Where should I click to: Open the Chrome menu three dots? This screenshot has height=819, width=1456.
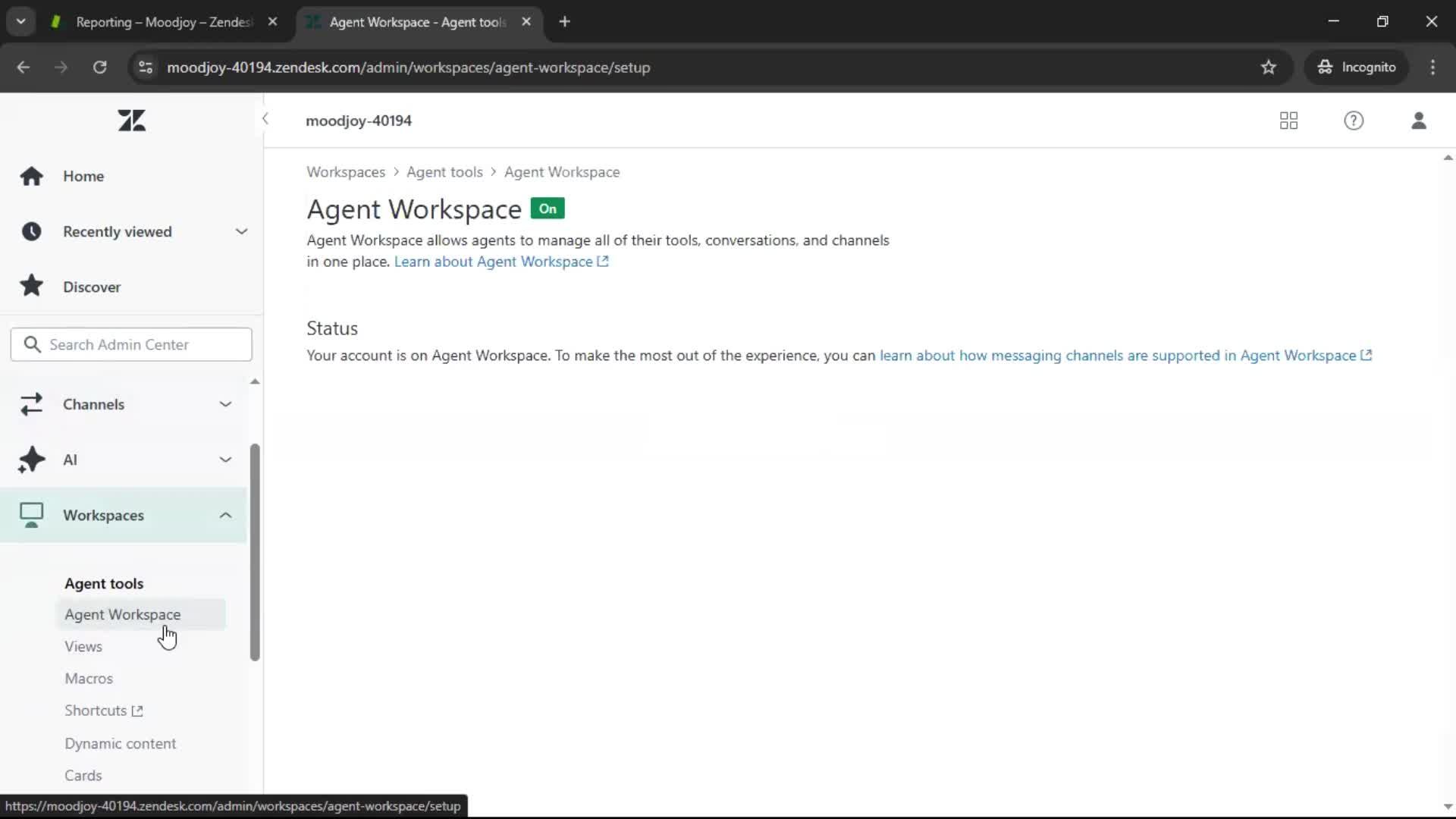click(x=1432, y=67)
